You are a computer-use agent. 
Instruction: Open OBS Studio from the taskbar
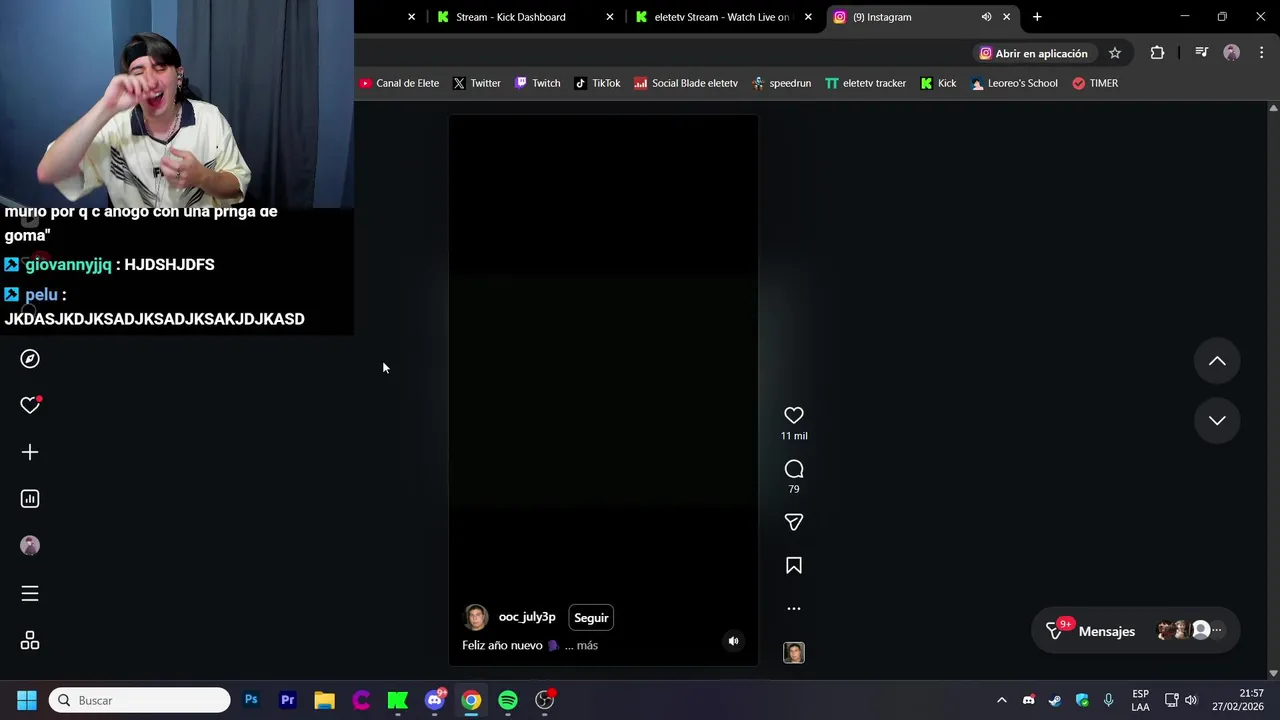[545, 700]
